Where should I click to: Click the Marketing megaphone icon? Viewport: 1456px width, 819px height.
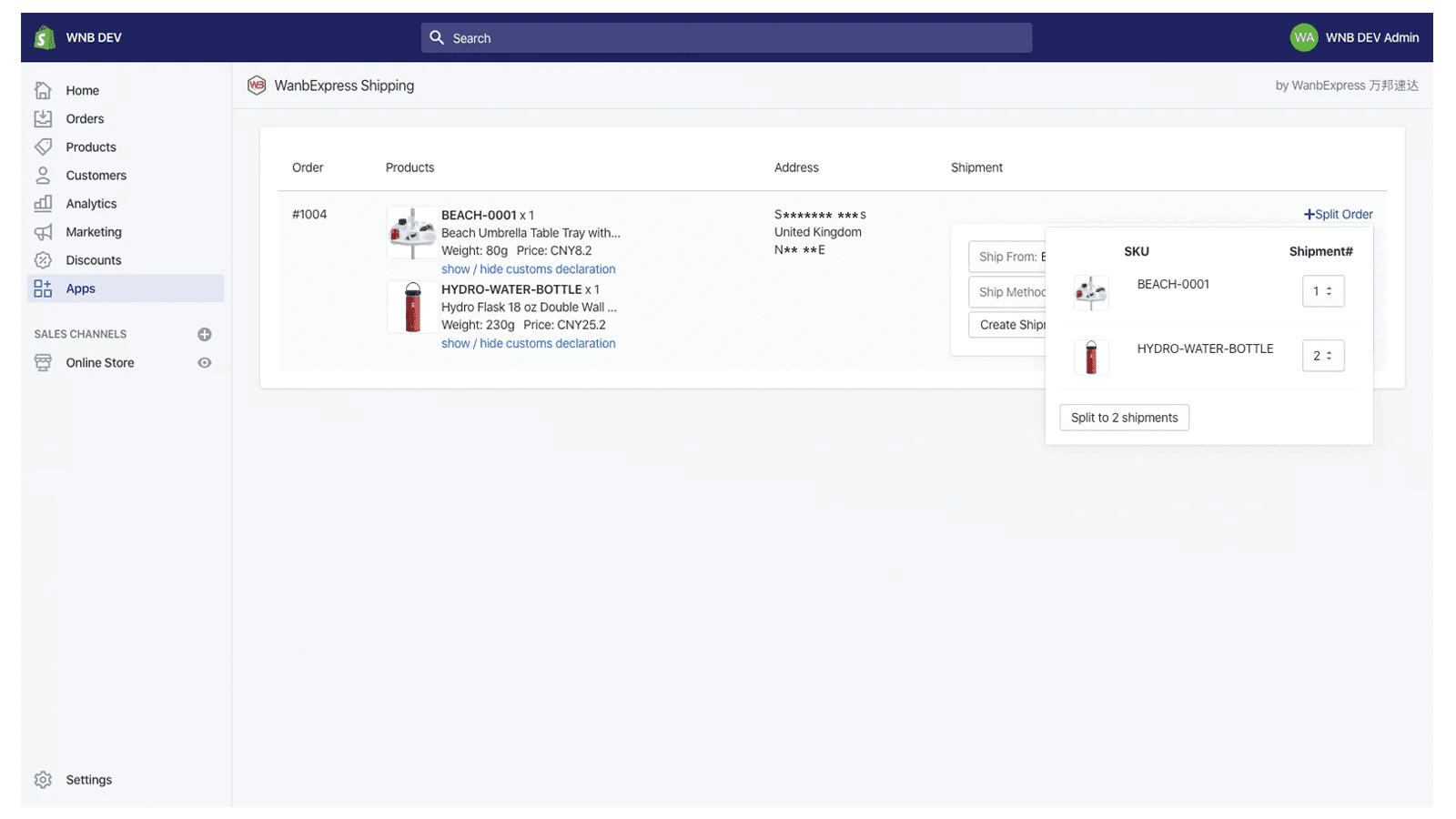pos(43,232)
